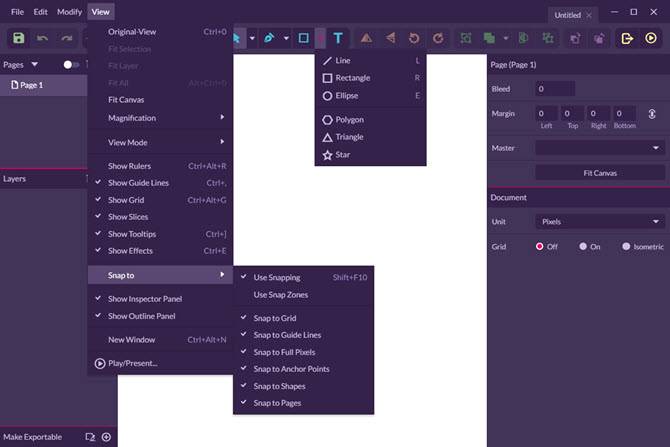Choose the Triangle shape tool
This screenshot has height=447, width=670.
coord(370,137)
